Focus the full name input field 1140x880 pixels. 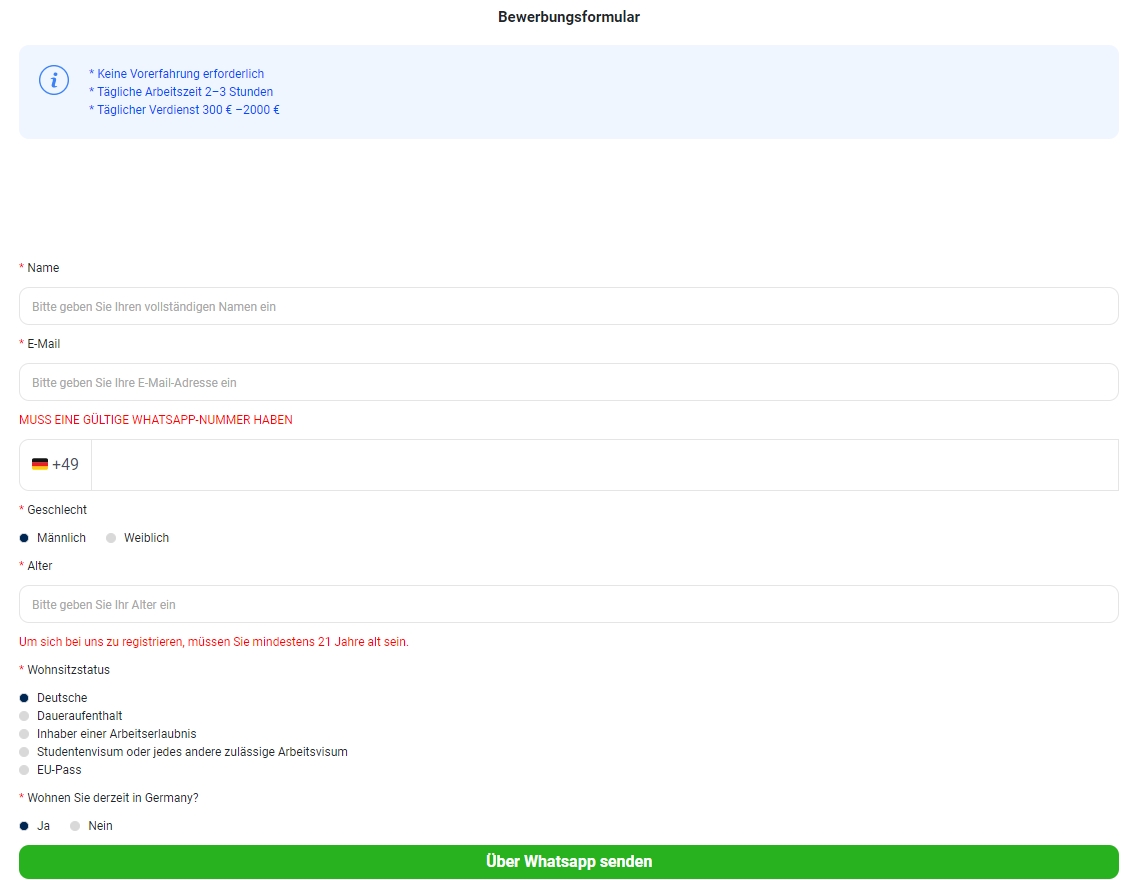point(569,306)
